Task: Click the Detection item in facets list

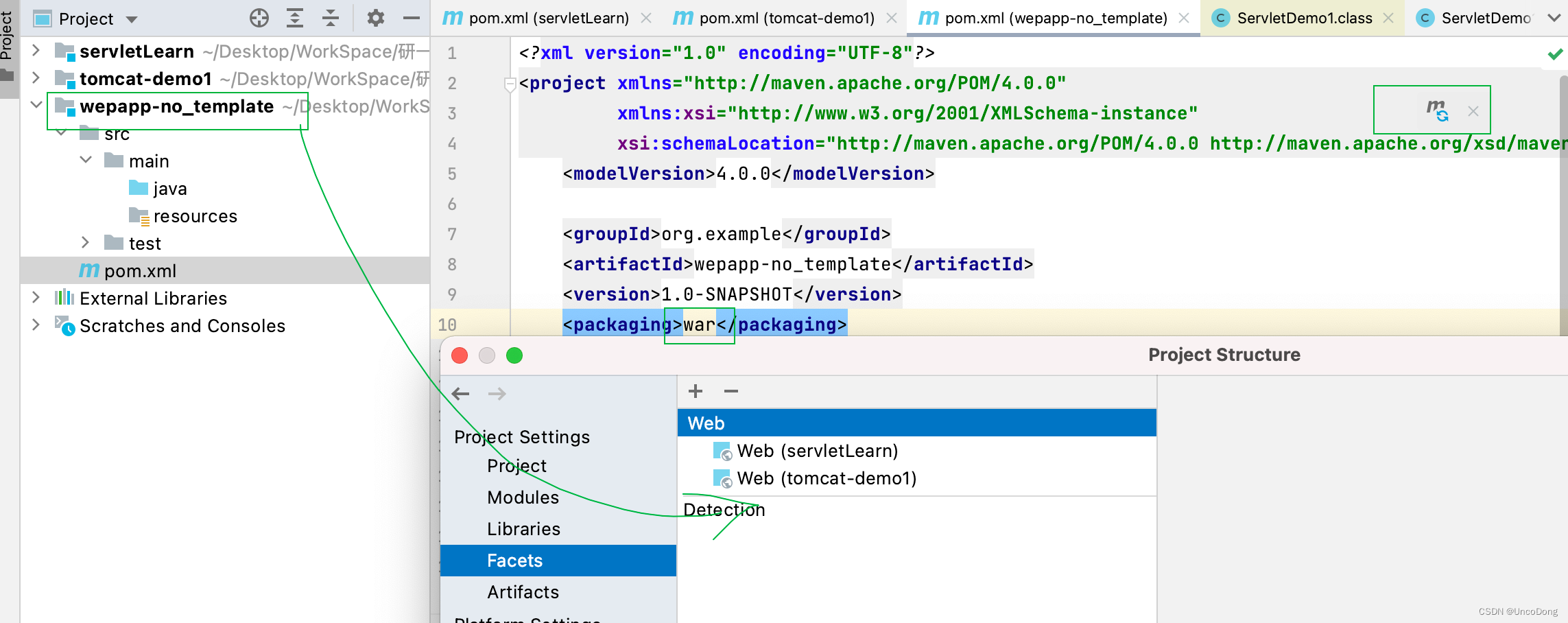Action: (x=724, y=510)
